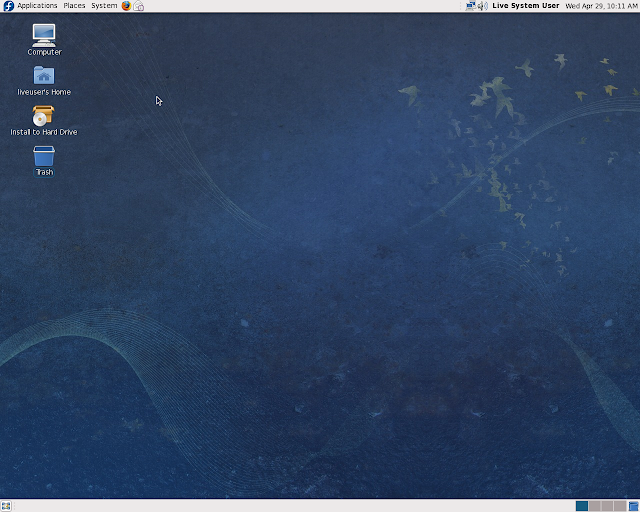Open the Applications menu
640x512 pixels.
point(37,6)
